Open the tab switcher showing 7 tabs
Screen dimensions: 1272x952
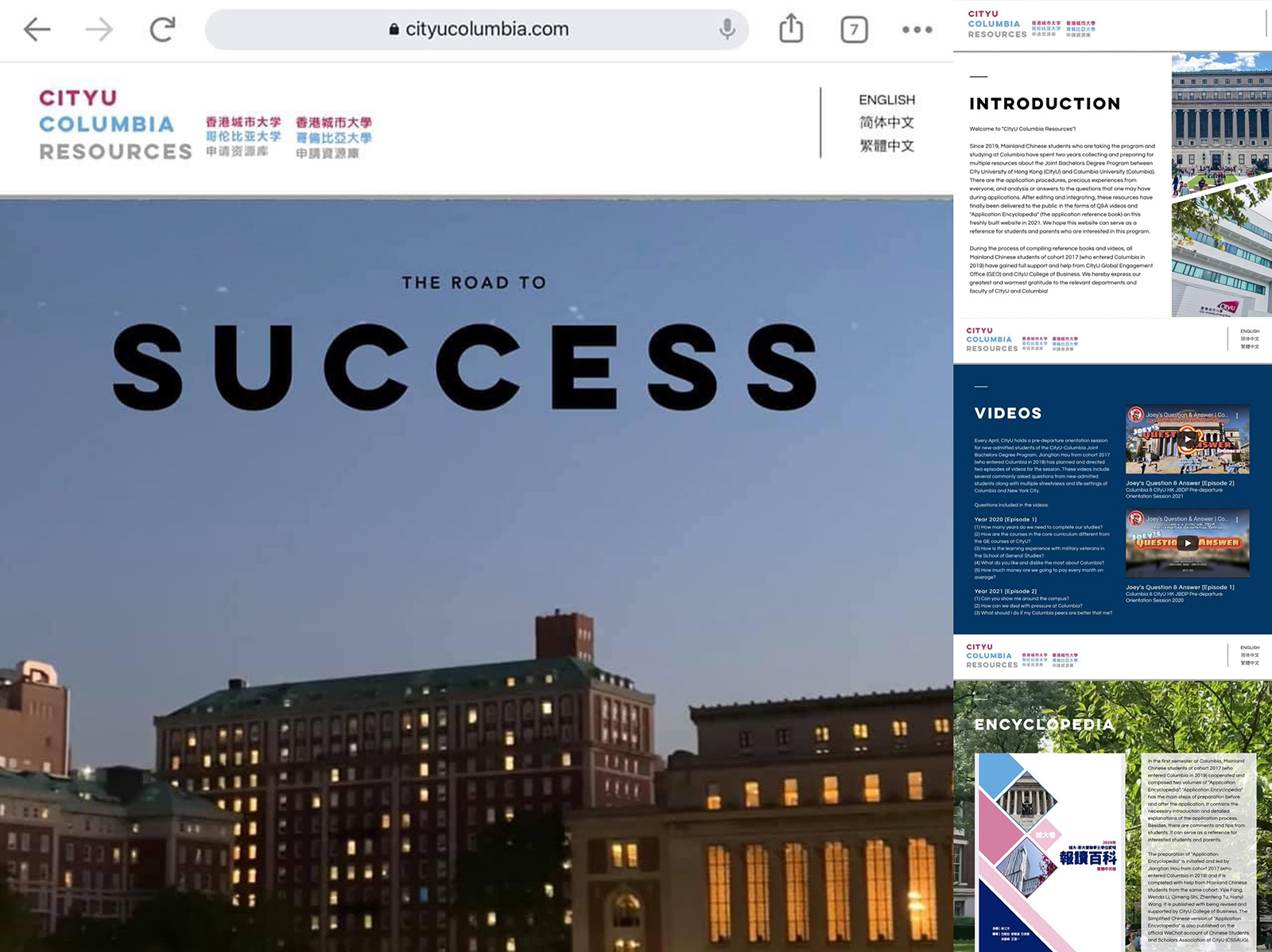(x=854, y=30)
